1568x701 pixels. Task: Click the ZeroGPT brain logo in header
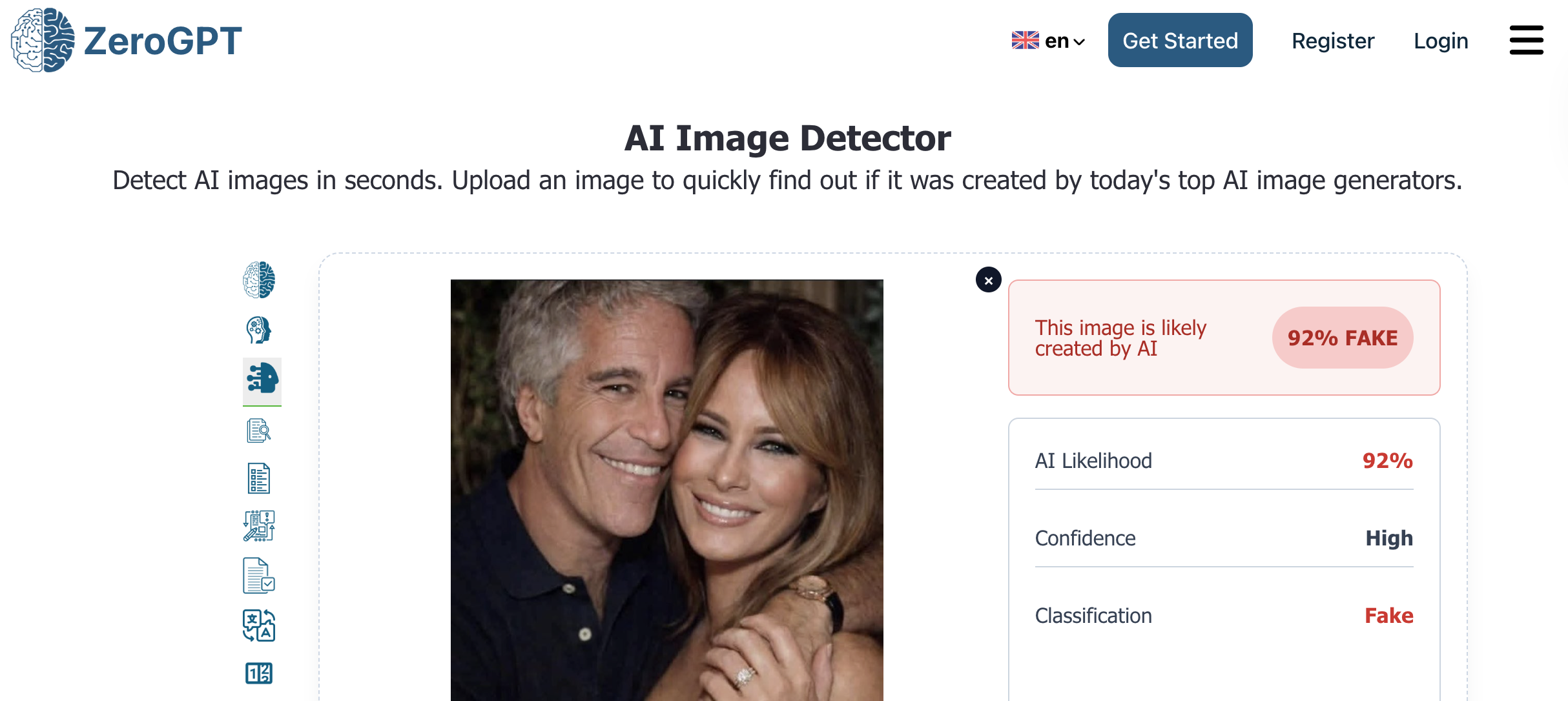(x=43, y=40)
